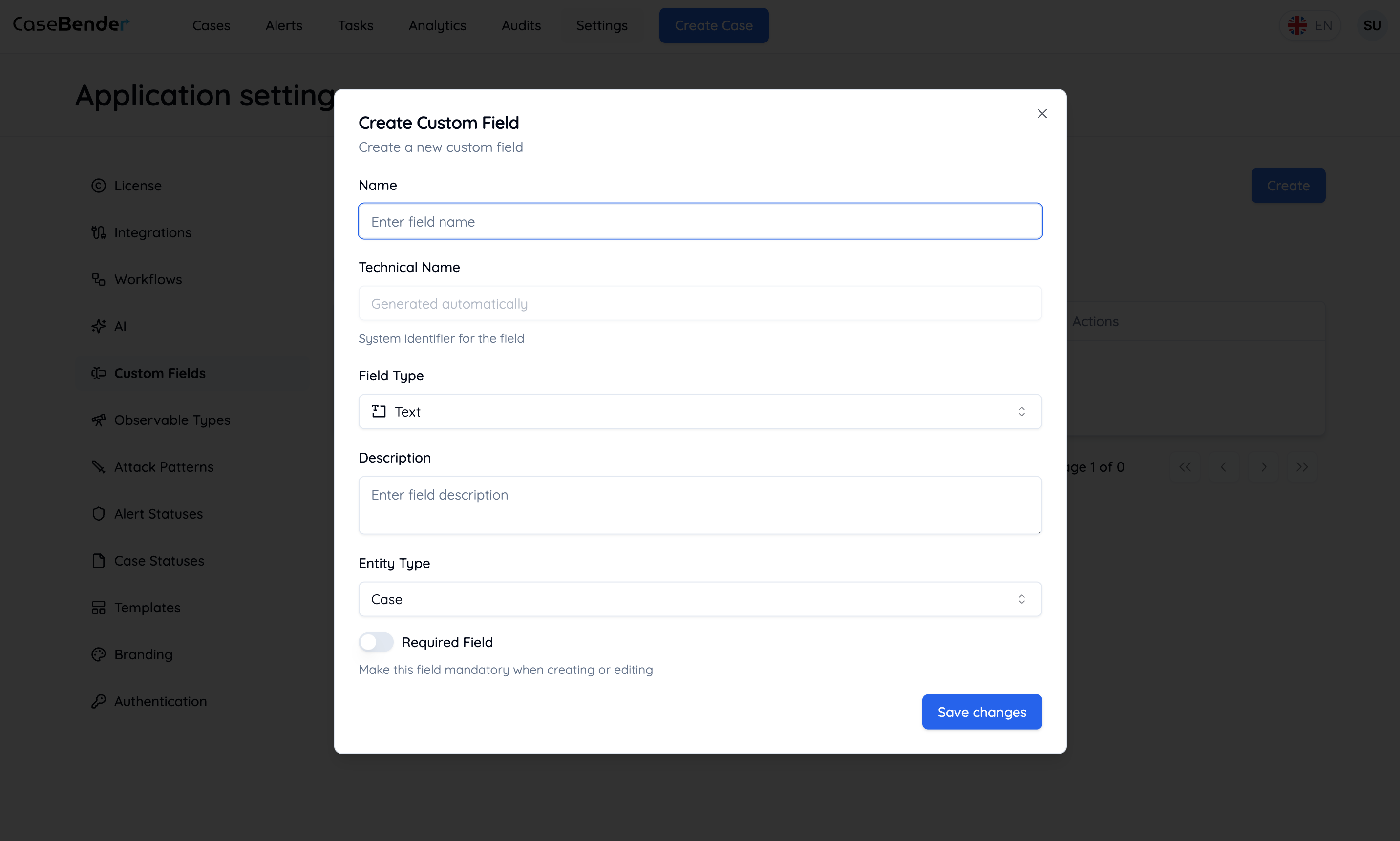The width and height of the screenshot is (1400, 841).
Task: Open Attack Patterns via the pen icon
Action: tap(99, 466)
